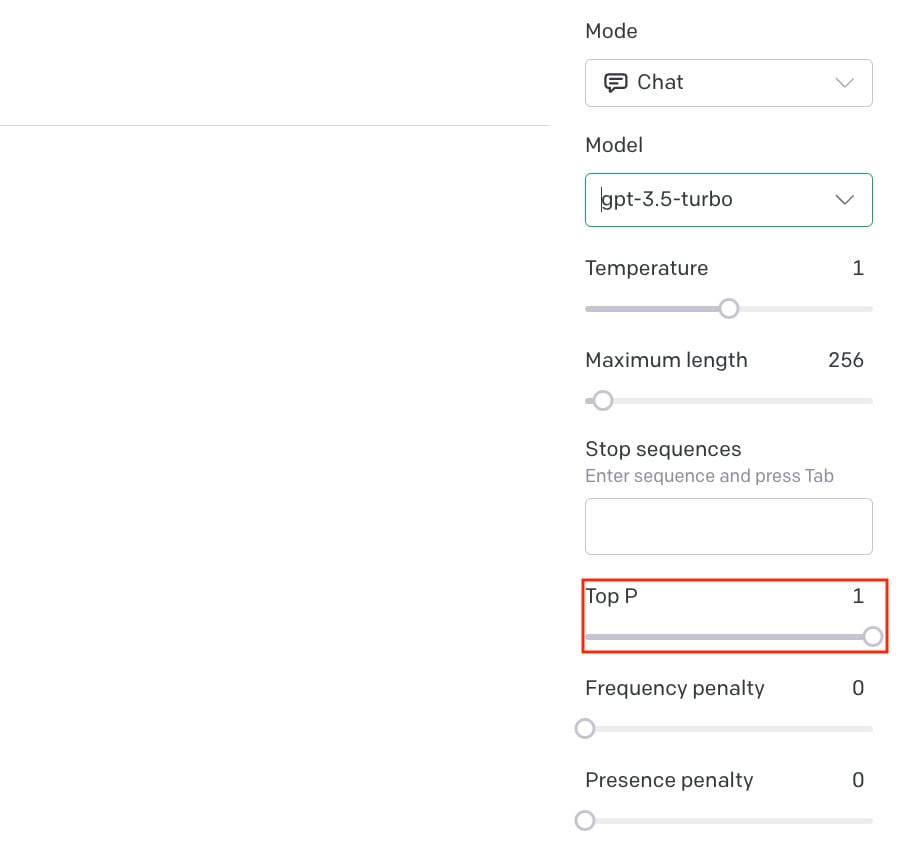Expand the Mode dropdown chevron
900x851 pixels.
[x=844, y=83]
